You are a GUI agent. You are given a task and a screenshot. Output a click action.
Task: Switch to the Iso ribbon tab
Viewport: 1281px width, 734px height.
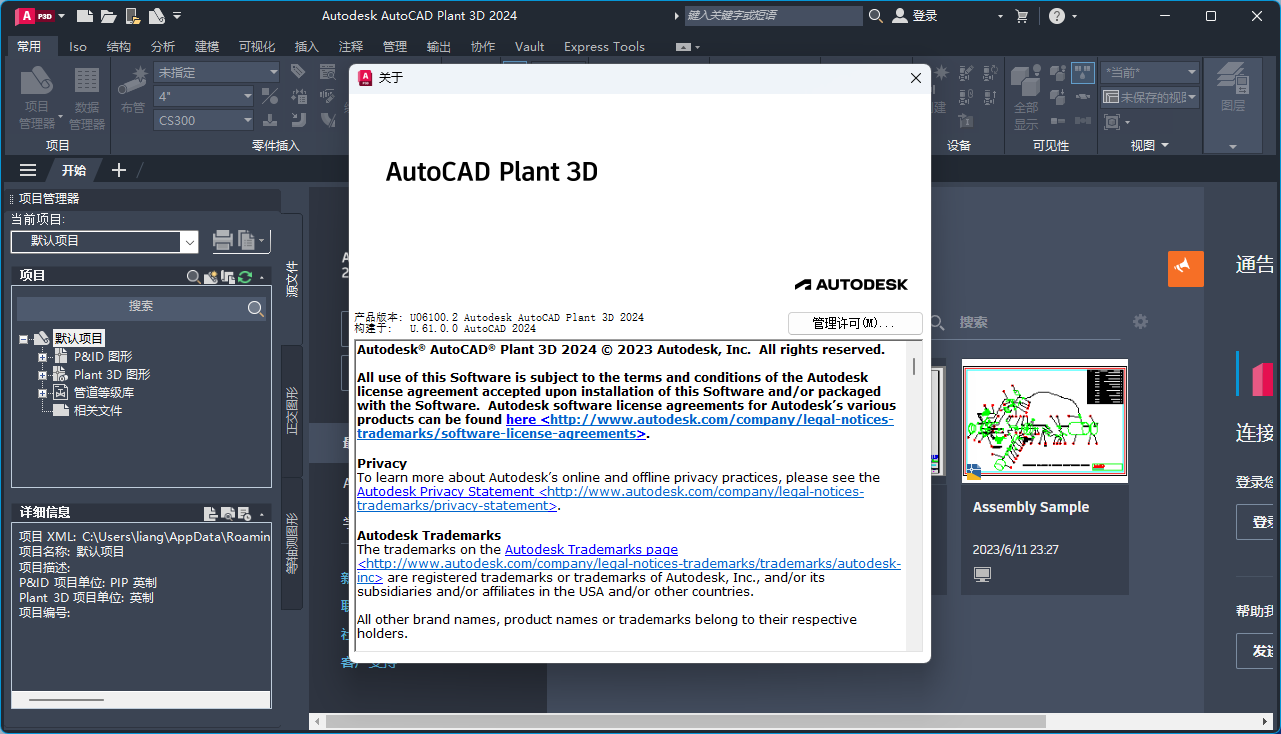pyautogui.click(x=78, y=46)
